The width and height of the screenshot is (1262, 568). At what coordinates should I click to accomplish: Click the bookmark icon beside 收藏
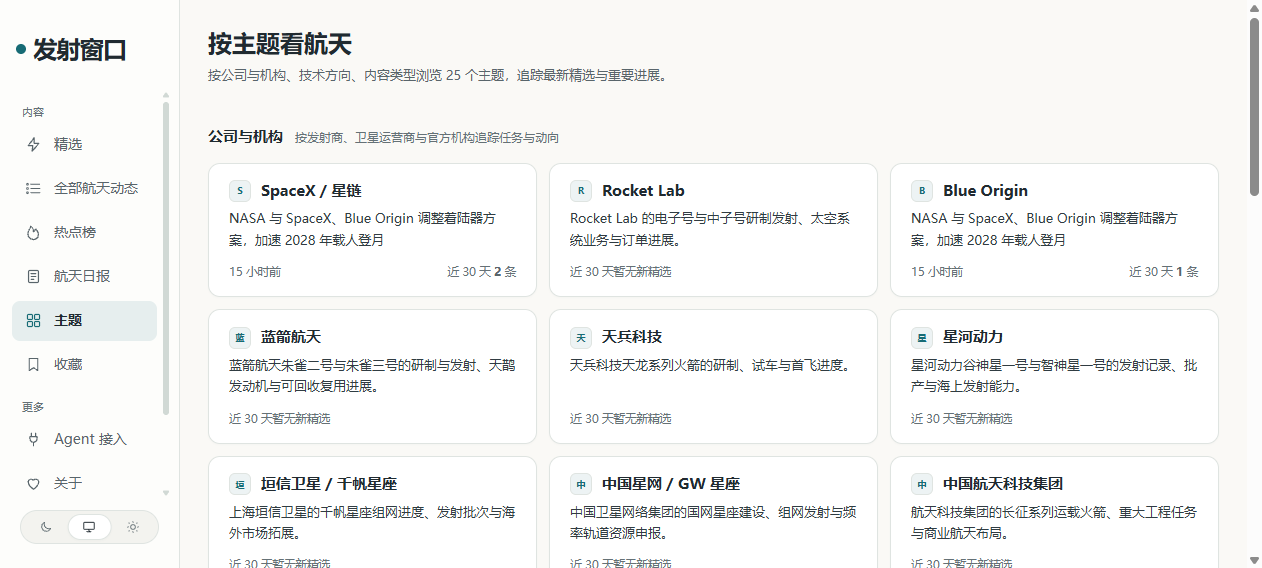pos(33,364)
